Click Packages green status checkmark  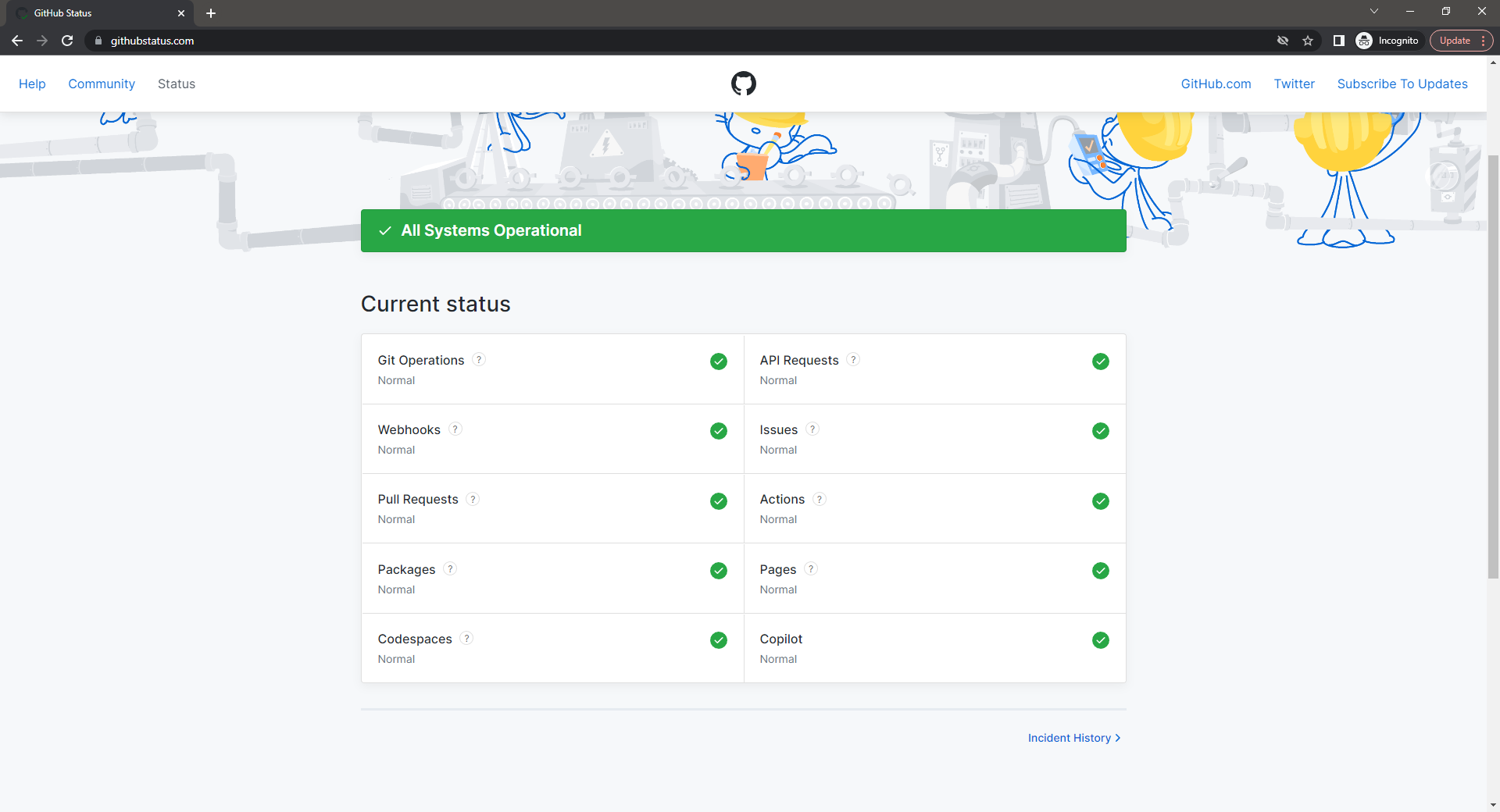[719, 571]
